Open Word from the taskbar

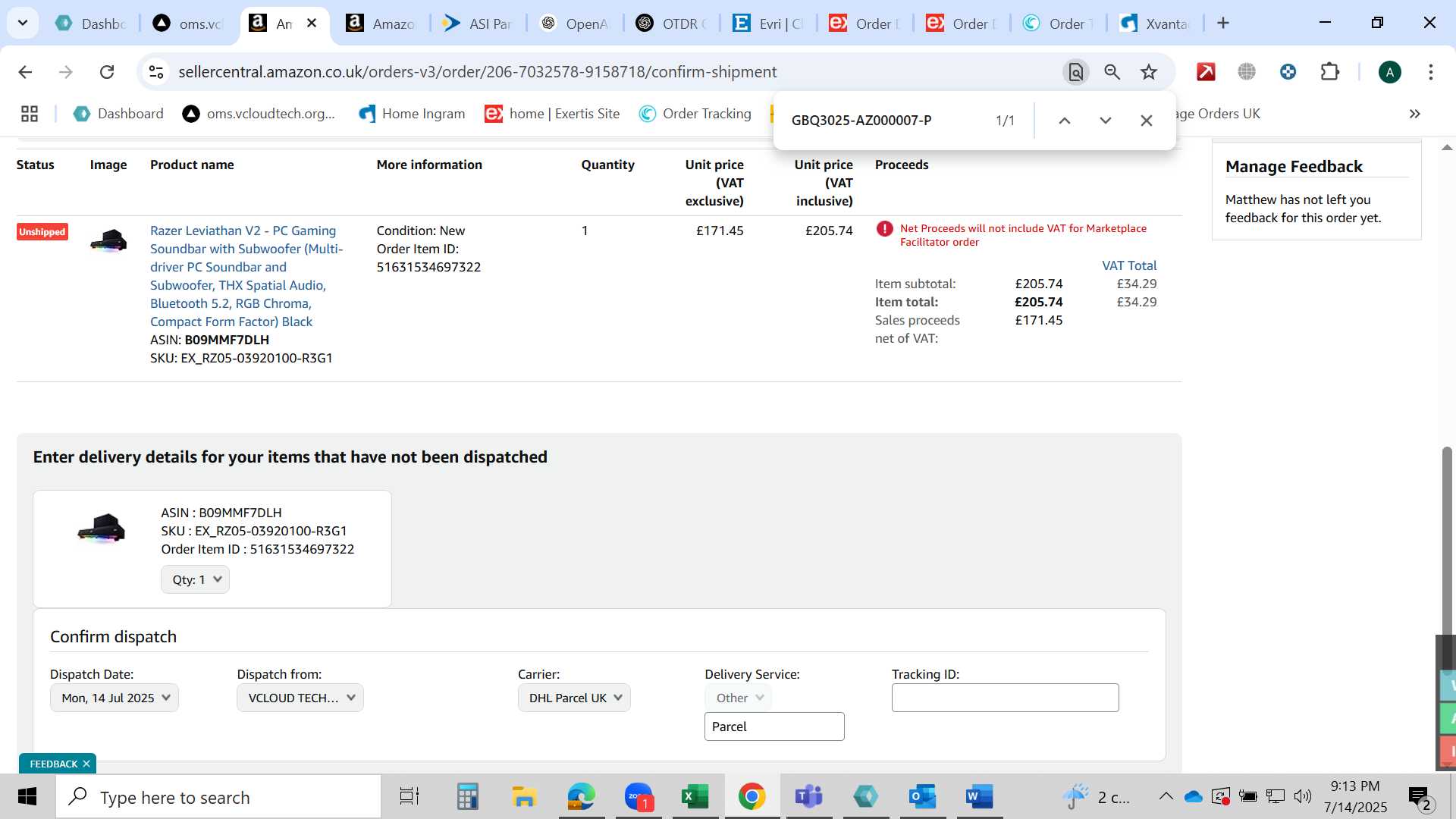tap(979, 797)
